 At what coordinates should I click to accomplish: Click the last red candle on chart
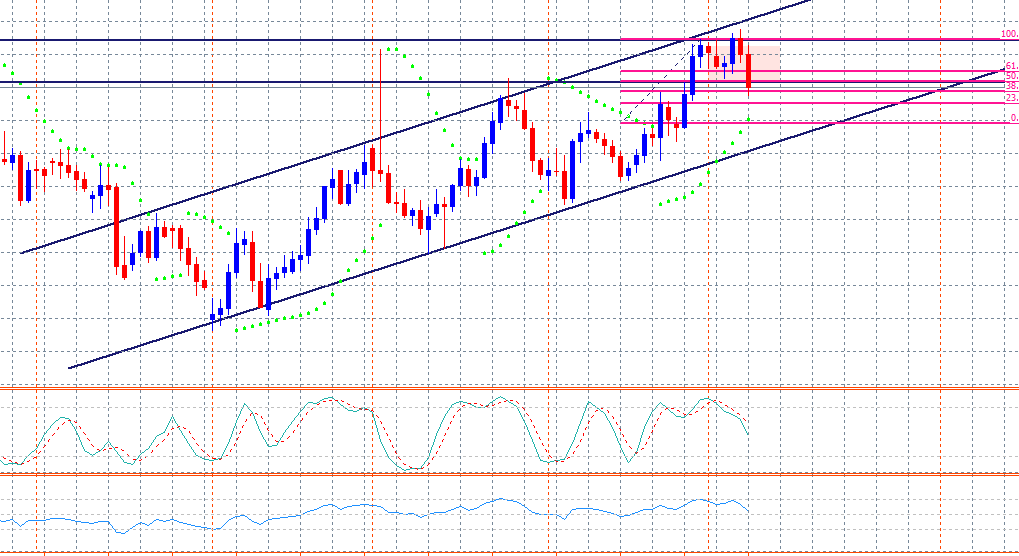click(x=749, y=70)
